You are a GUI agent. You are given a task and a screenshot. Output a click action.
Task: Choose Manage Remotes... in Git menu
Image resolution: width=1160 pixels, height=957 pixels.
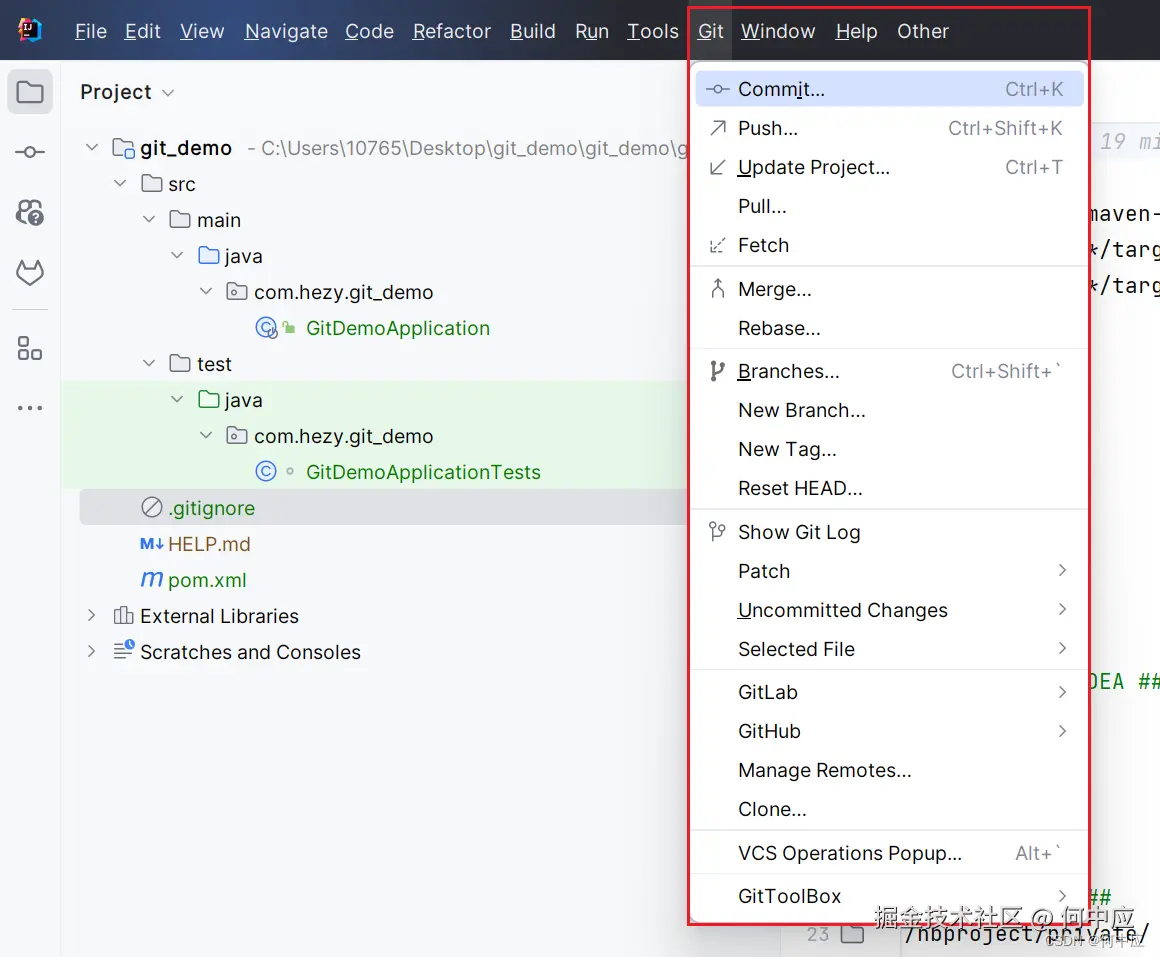[888, 771]
